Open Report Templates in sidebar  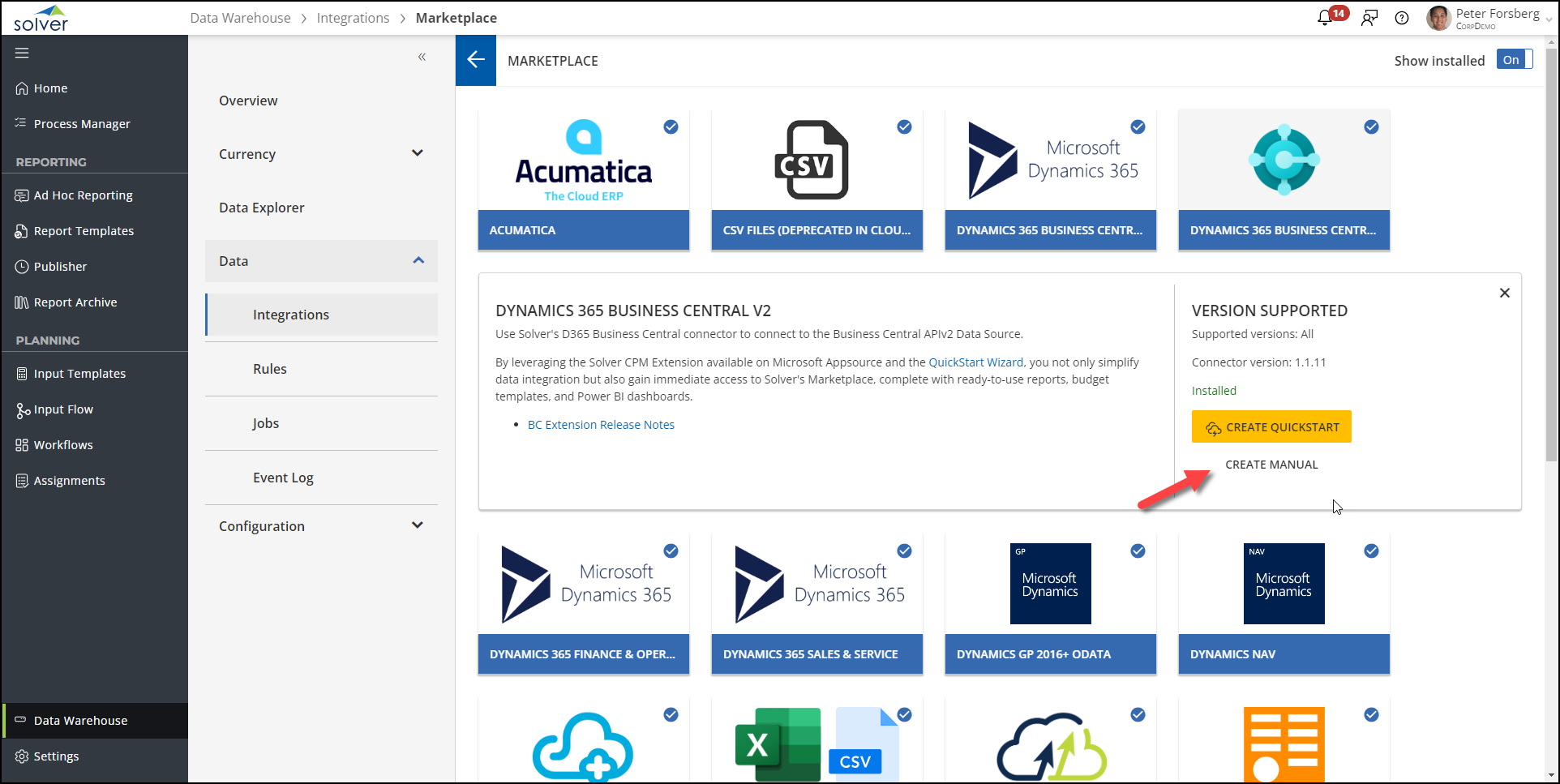point(84,231)
